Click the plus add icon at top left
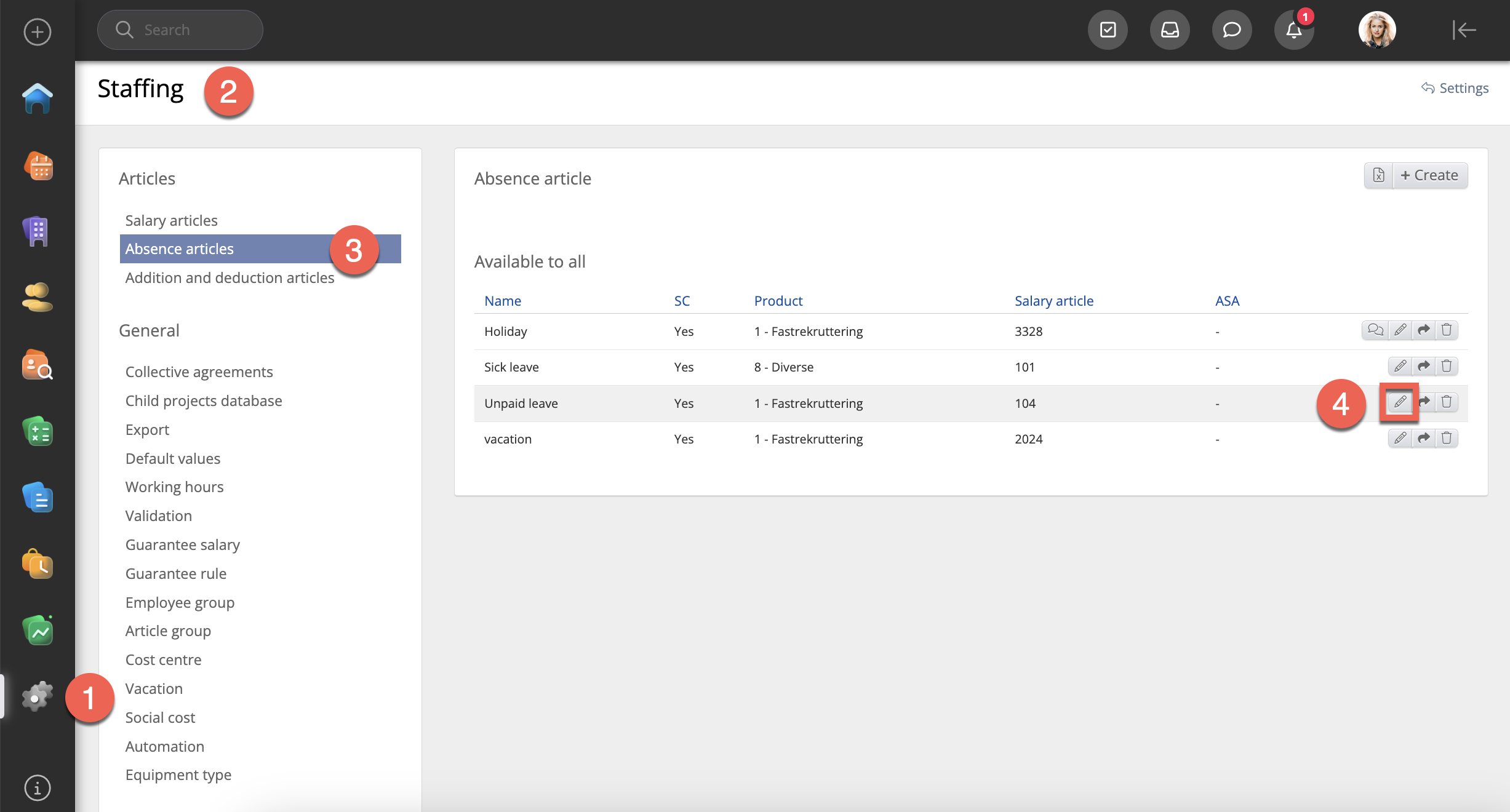This screenshot has height=812, width=1510. click(x=38, y=32)
